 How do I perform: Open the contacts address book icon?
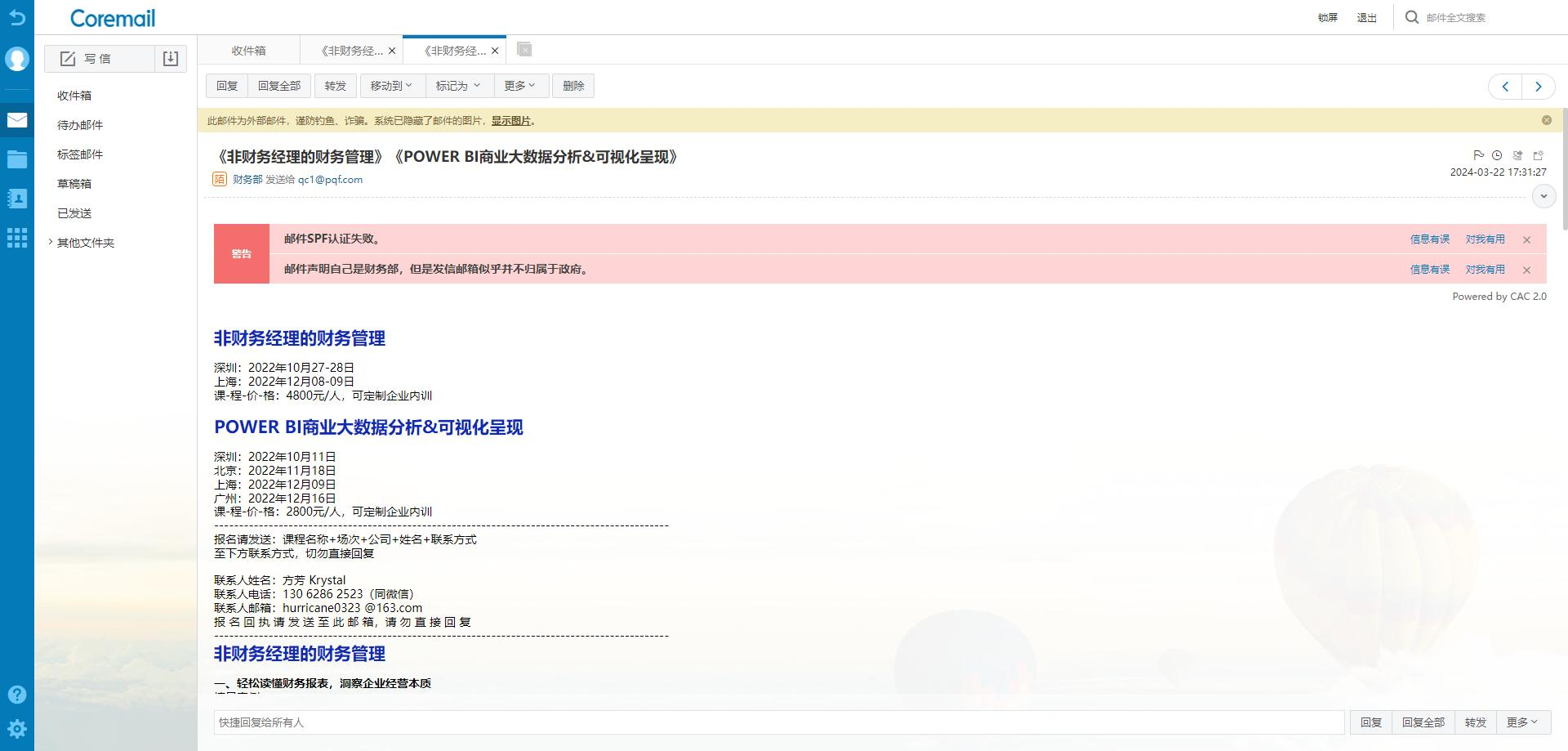[x=17, y=199]
